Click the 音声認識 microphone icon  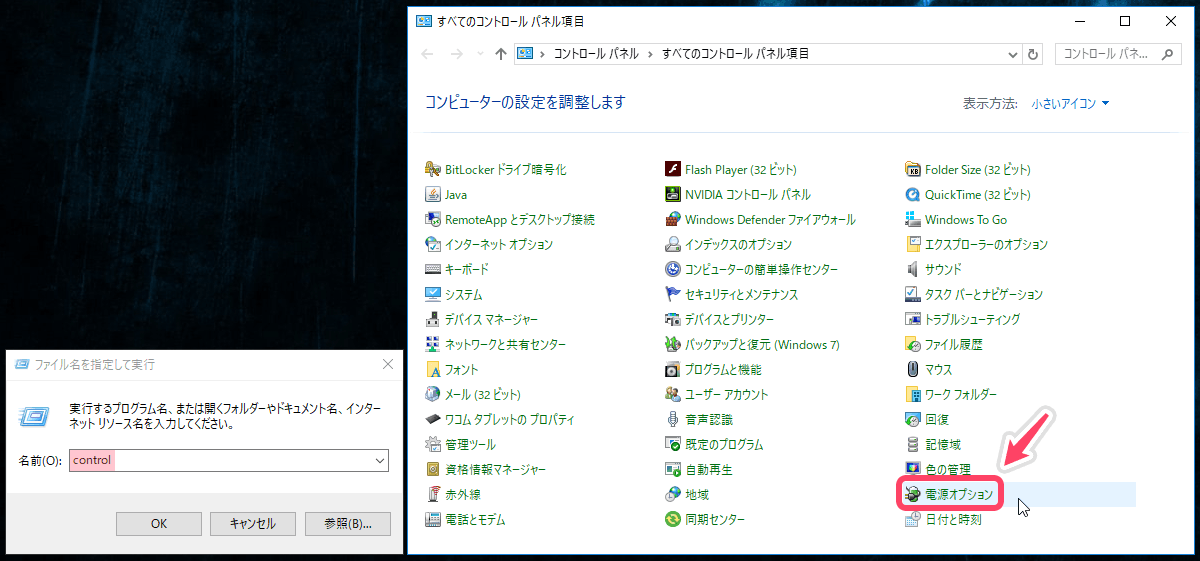click(x=673, y=420)
